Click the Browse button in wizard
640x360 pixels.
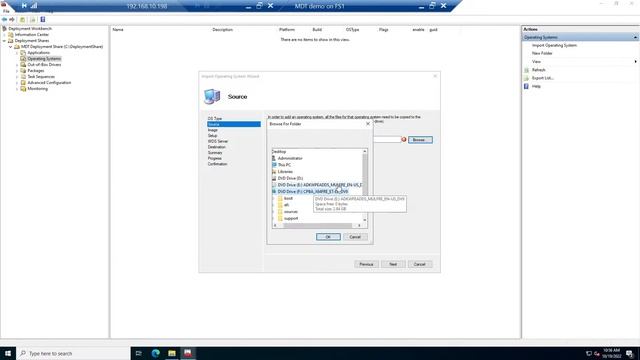pos(420,140)
